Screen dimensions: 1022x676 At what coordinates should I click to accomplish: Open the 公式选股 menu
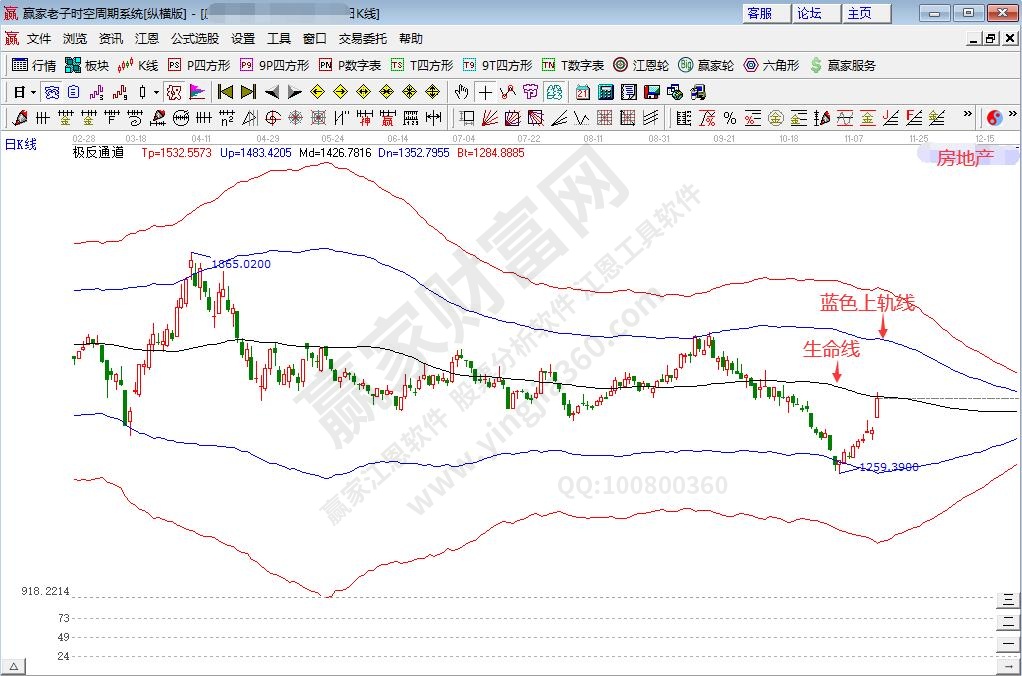point(194,38)
